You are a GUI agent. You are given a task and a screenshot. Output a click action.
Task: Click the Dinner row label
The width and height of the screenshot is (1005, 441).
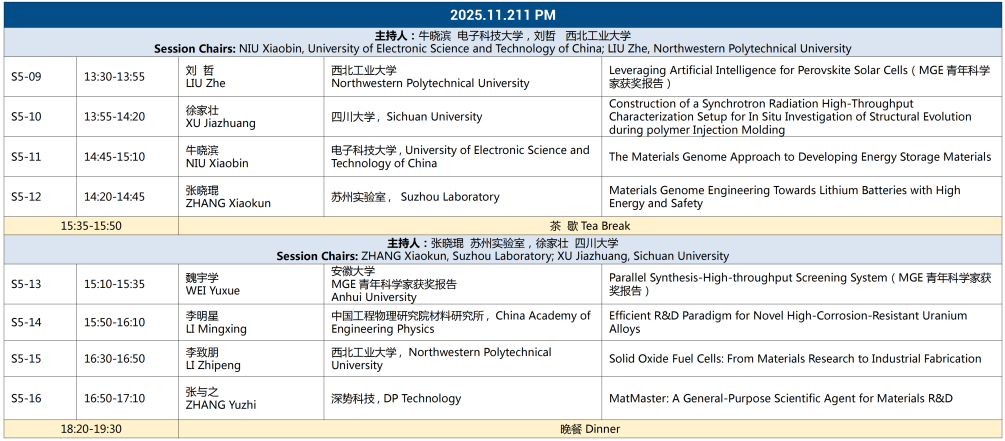click(590, 429)
